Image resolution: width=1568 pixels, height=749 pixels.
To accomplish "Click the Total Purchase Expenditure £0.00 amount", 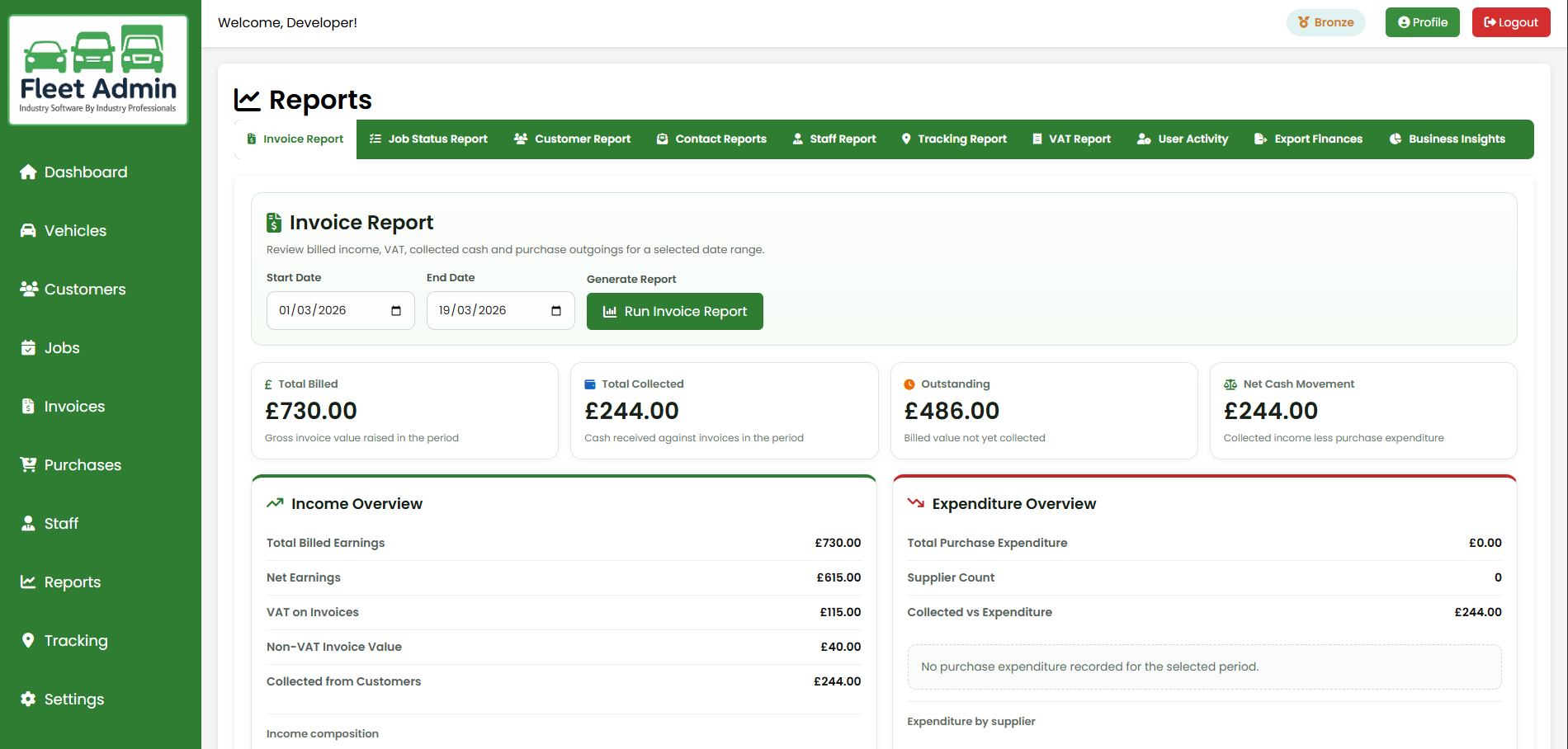I will (x=1485, y=543).
